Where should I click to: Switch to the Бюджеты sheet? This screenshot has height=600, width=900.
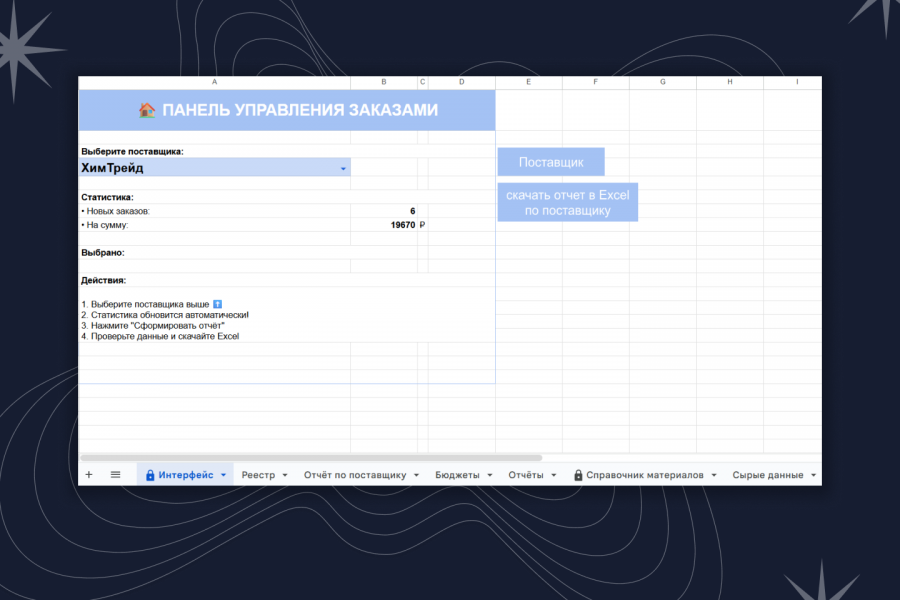[457, 475]
